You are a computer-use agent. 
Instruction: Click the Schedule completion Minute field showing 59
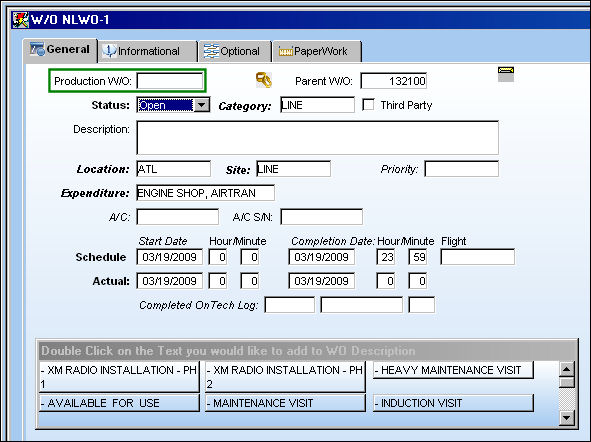[418, 257]
